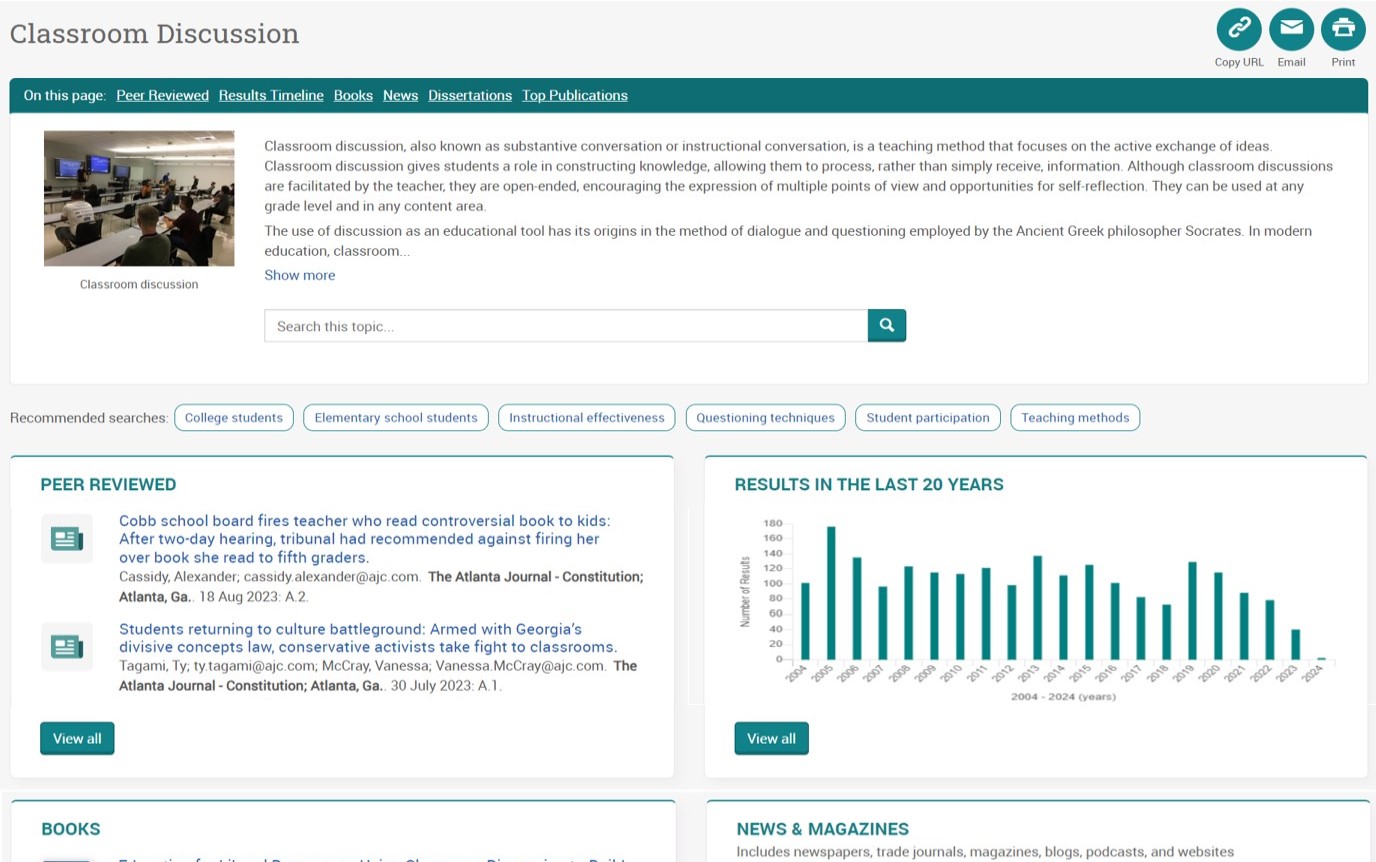The width and height of the screenshot is (1376, 862).
Task: Go to the Books section link
Action: pyautogui.click(x=353, y=96)
